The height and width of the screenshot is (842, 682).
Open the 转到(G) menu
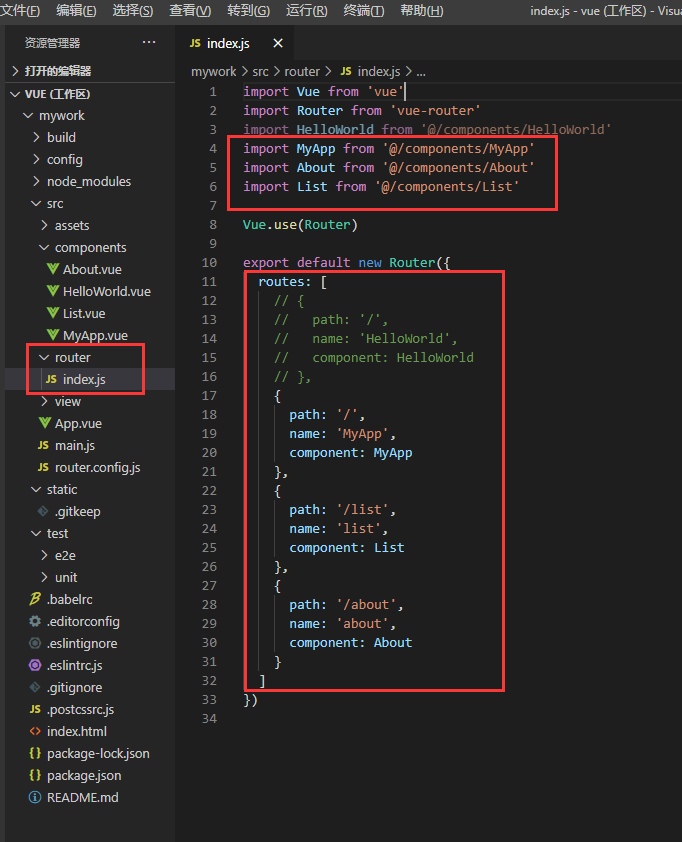pyautogui.click(x=249, y=11)
